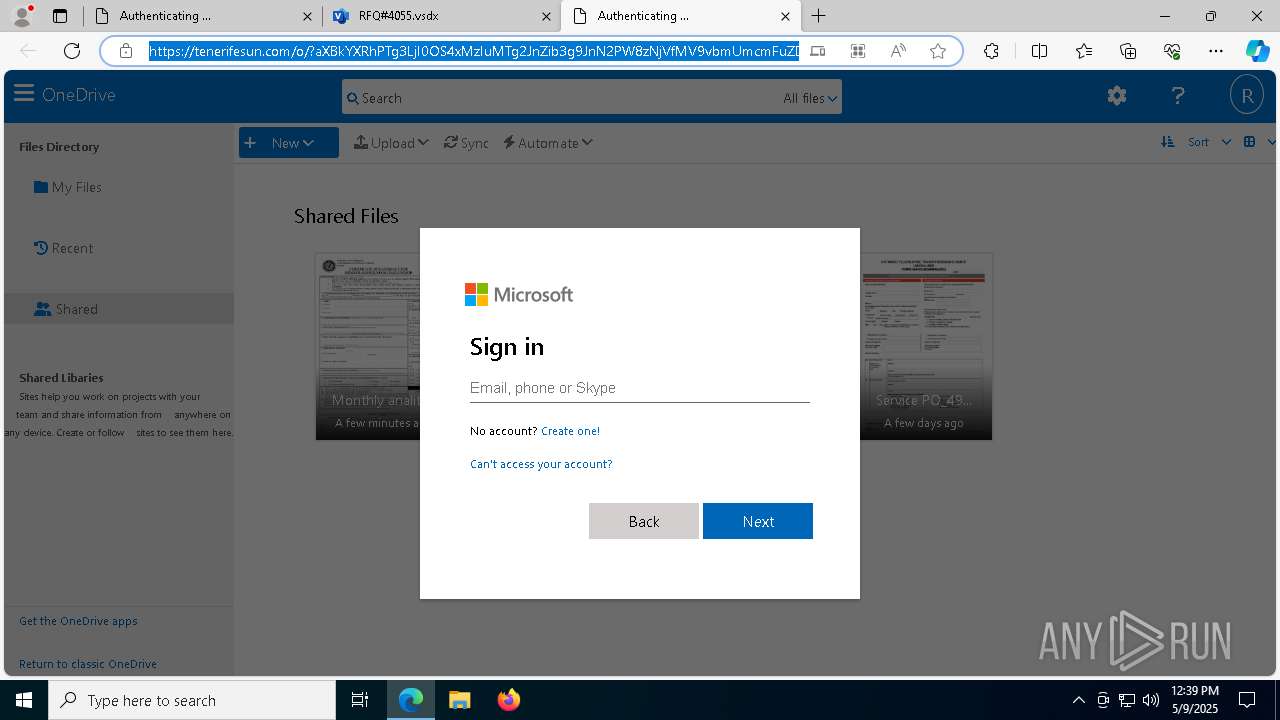Refresh the browser page
1280x720 pixels.
(x=72, y=51)
